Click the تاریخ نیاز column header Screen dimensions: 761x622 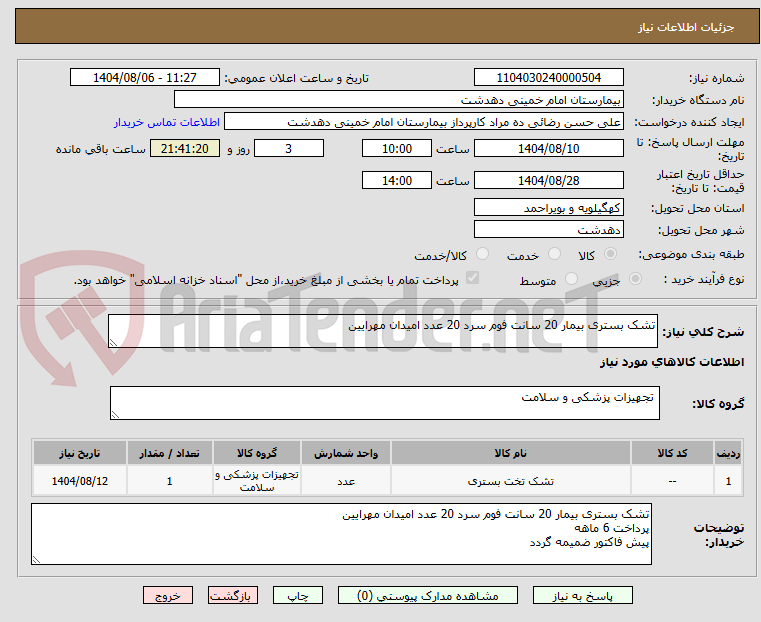click(80, 453)
